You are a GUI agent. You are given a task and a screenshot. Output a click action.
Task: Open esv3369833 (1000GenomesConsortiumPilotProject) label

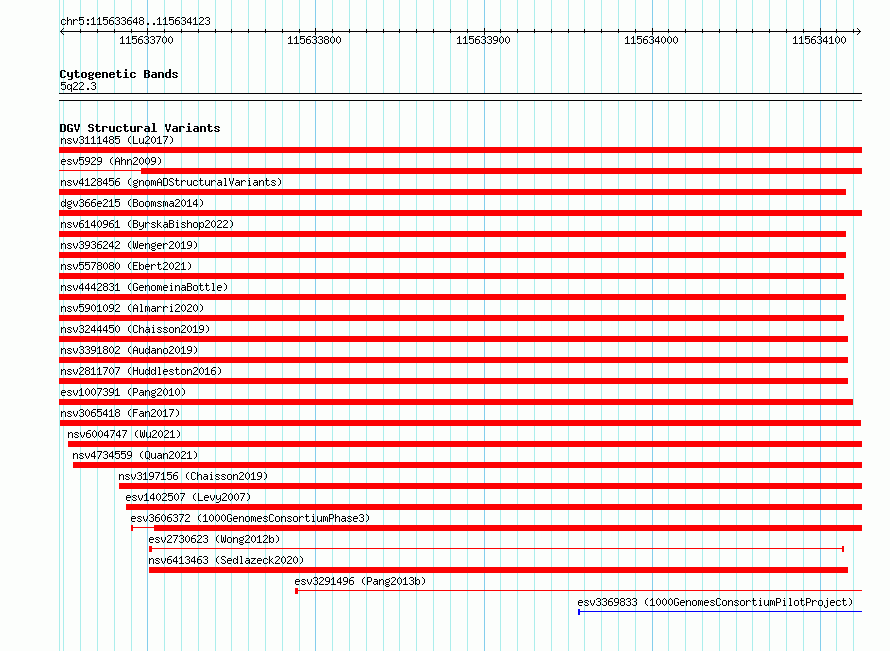(715, 602)
